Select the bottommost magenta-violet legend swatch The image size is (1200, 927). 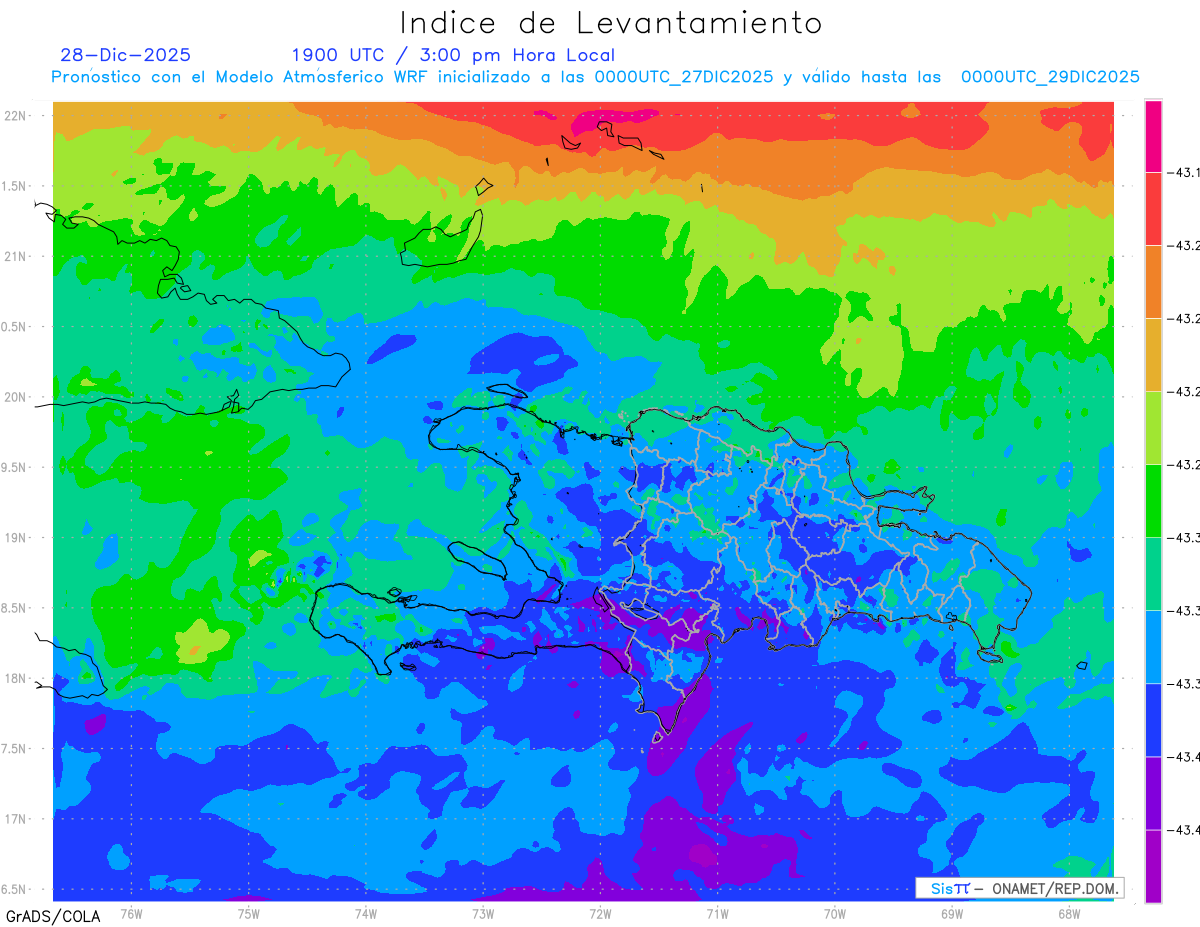pos(1153,866)
